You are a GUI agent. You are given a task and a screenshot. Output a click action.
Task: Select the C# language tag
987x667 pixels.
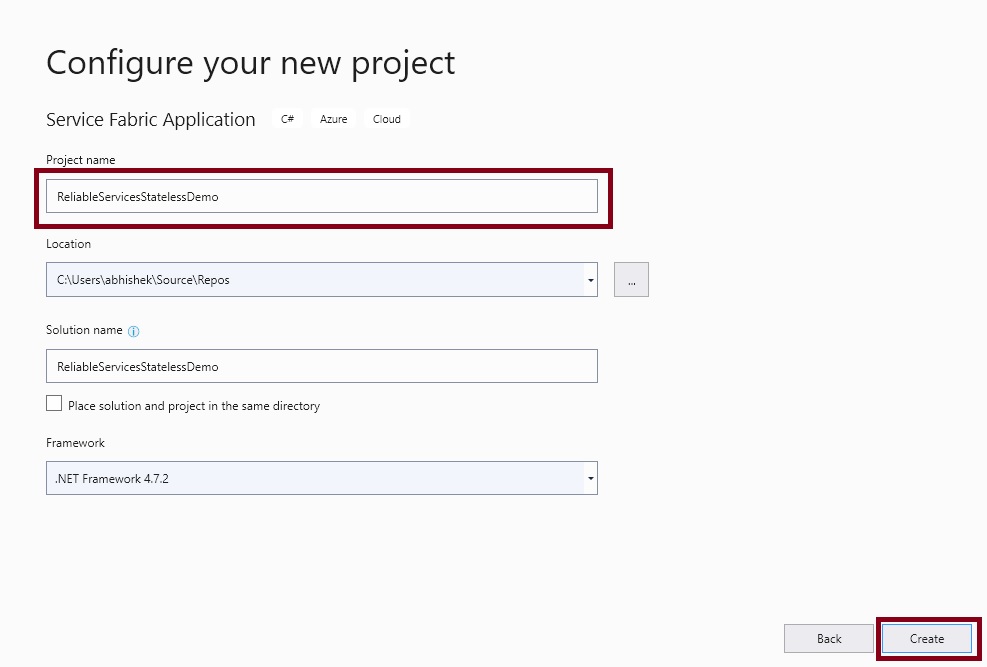click(x=287, y=118)
